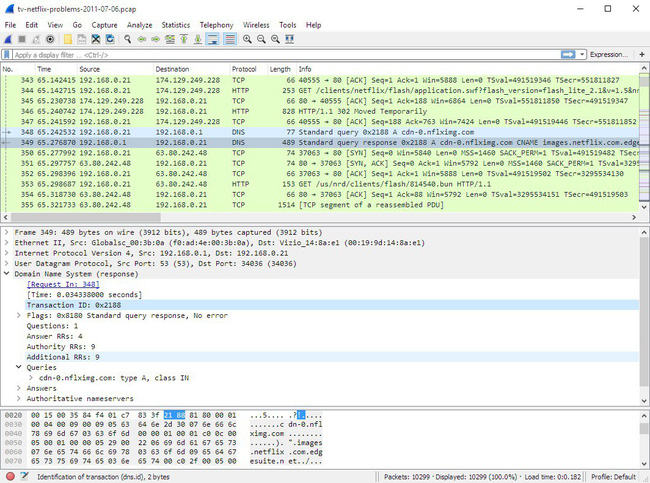The image size is (650, 483).
Task: Open the Capture menu
Action: [104, 25]
